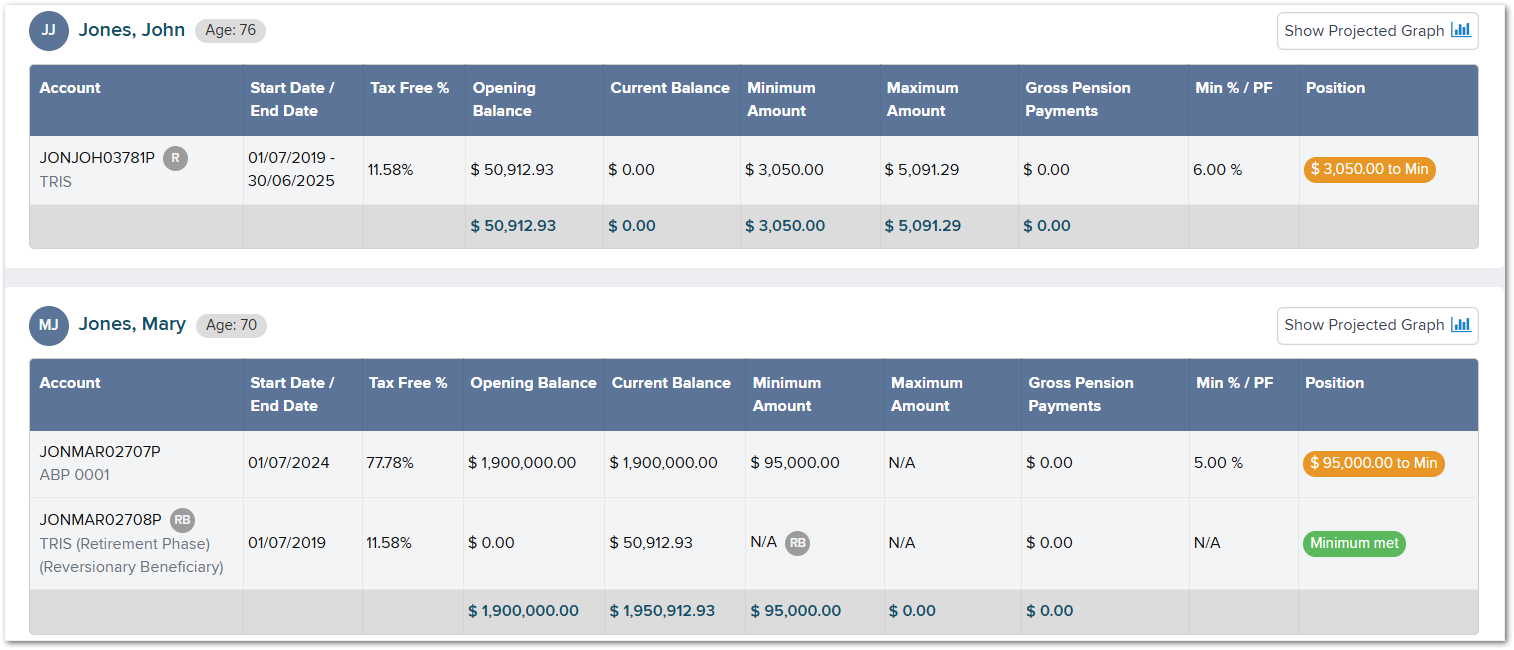Toggle the green 'Minimum met' status badge
Screen dimensions: 1514x650
1354,543
